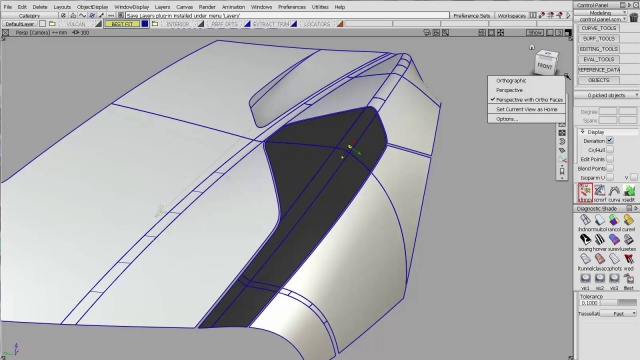Open Options... in ViewCube menu
Screen dimensions: 640x360
(507, 119)
